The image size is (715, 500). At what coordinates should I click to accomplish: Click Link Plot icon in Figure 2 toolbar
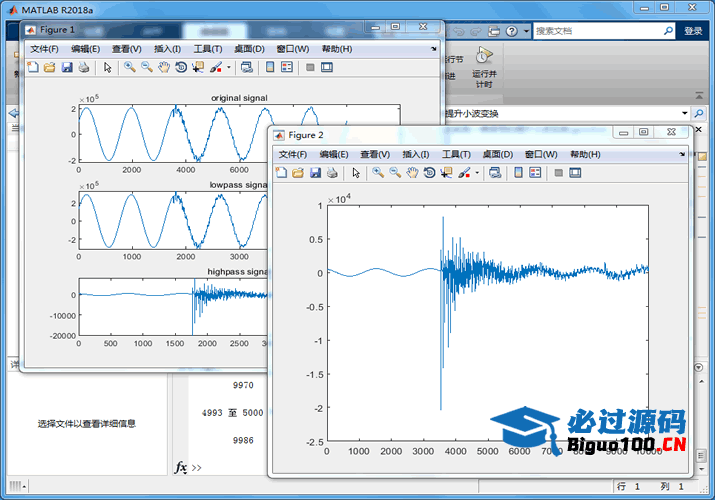click(495, 173)
